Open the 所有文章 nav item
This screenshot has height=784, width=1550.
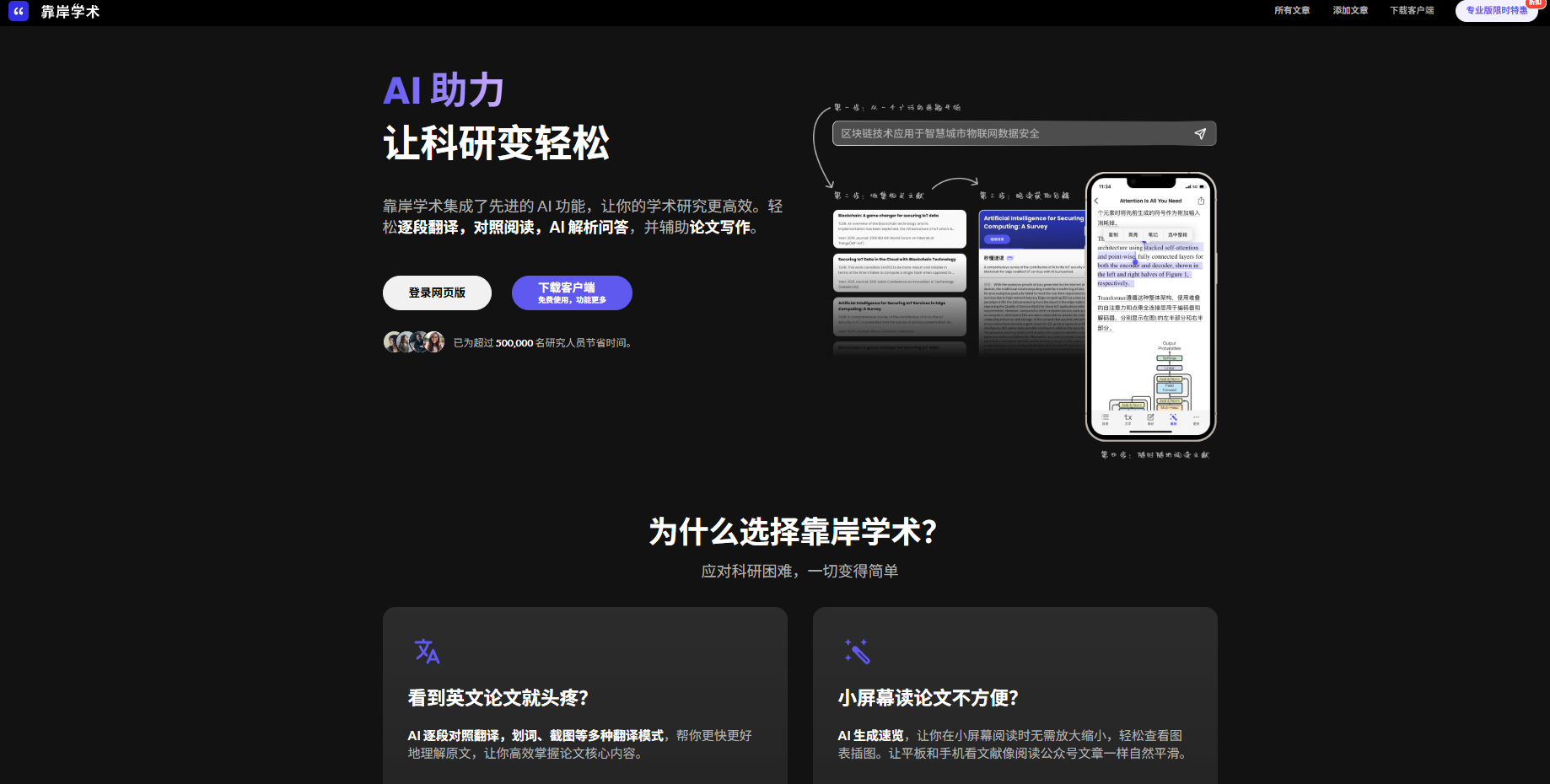[1292, 11]
